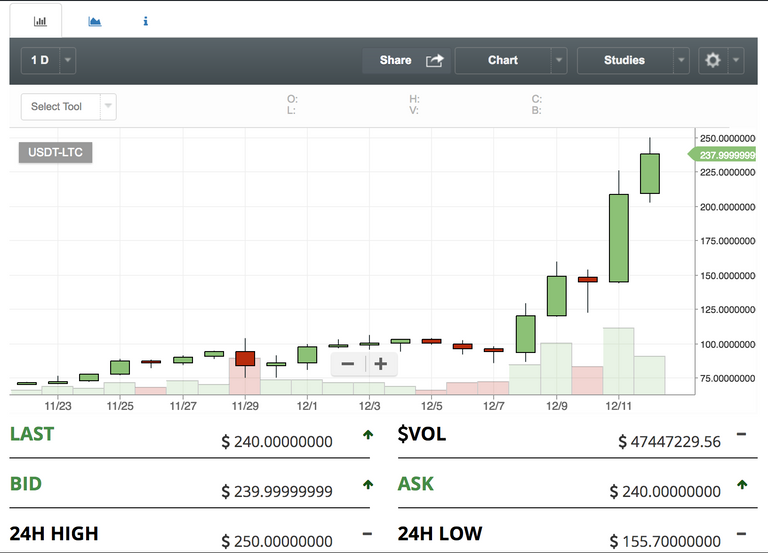Click the dash indicator beside 24H LOW
The height and width of the screenshot is (553, 768).
(742, 534)
